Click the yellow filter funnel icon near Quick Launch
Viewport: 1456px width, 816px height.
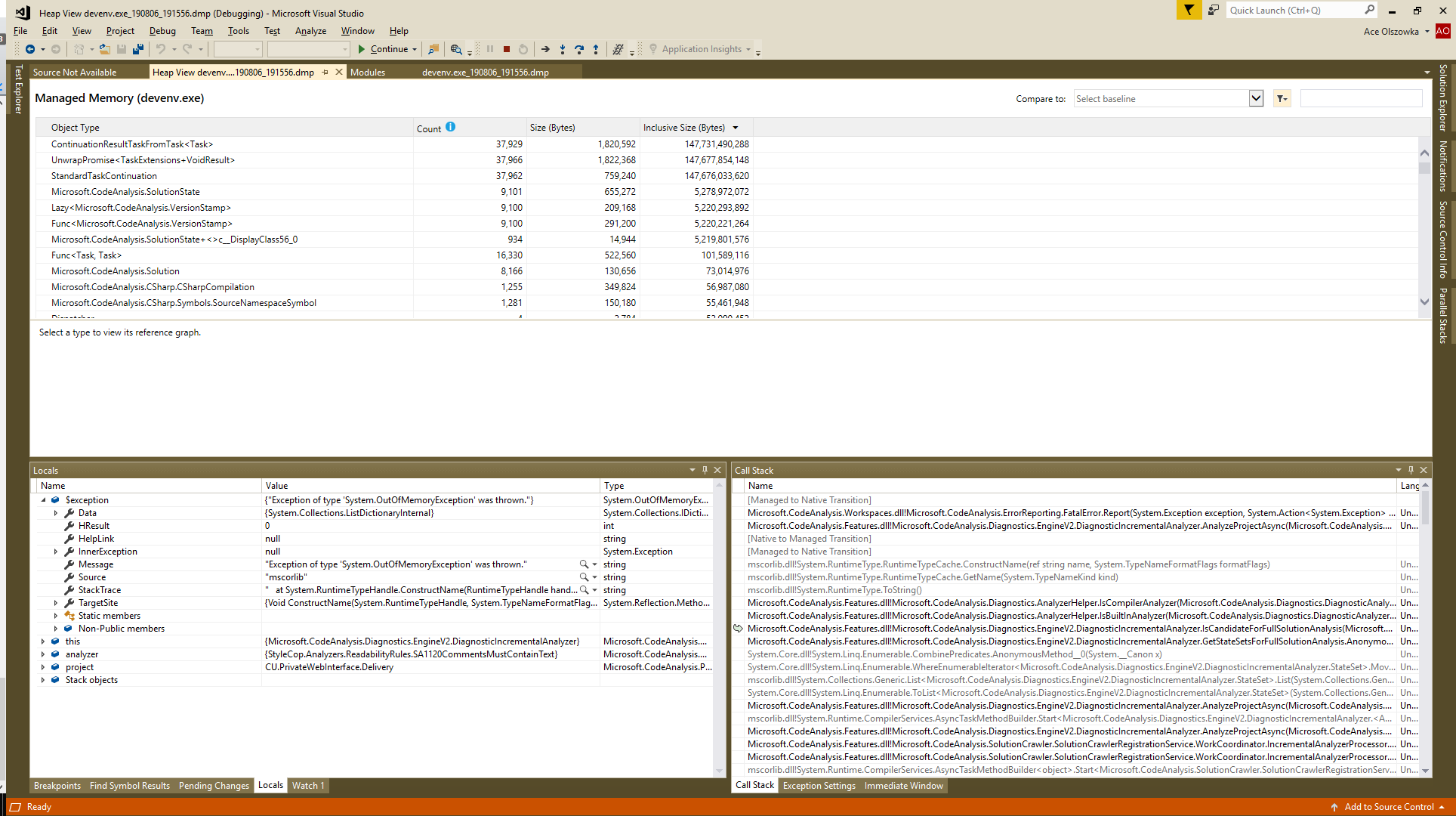pyautogui.click(x=1189, y=10)
